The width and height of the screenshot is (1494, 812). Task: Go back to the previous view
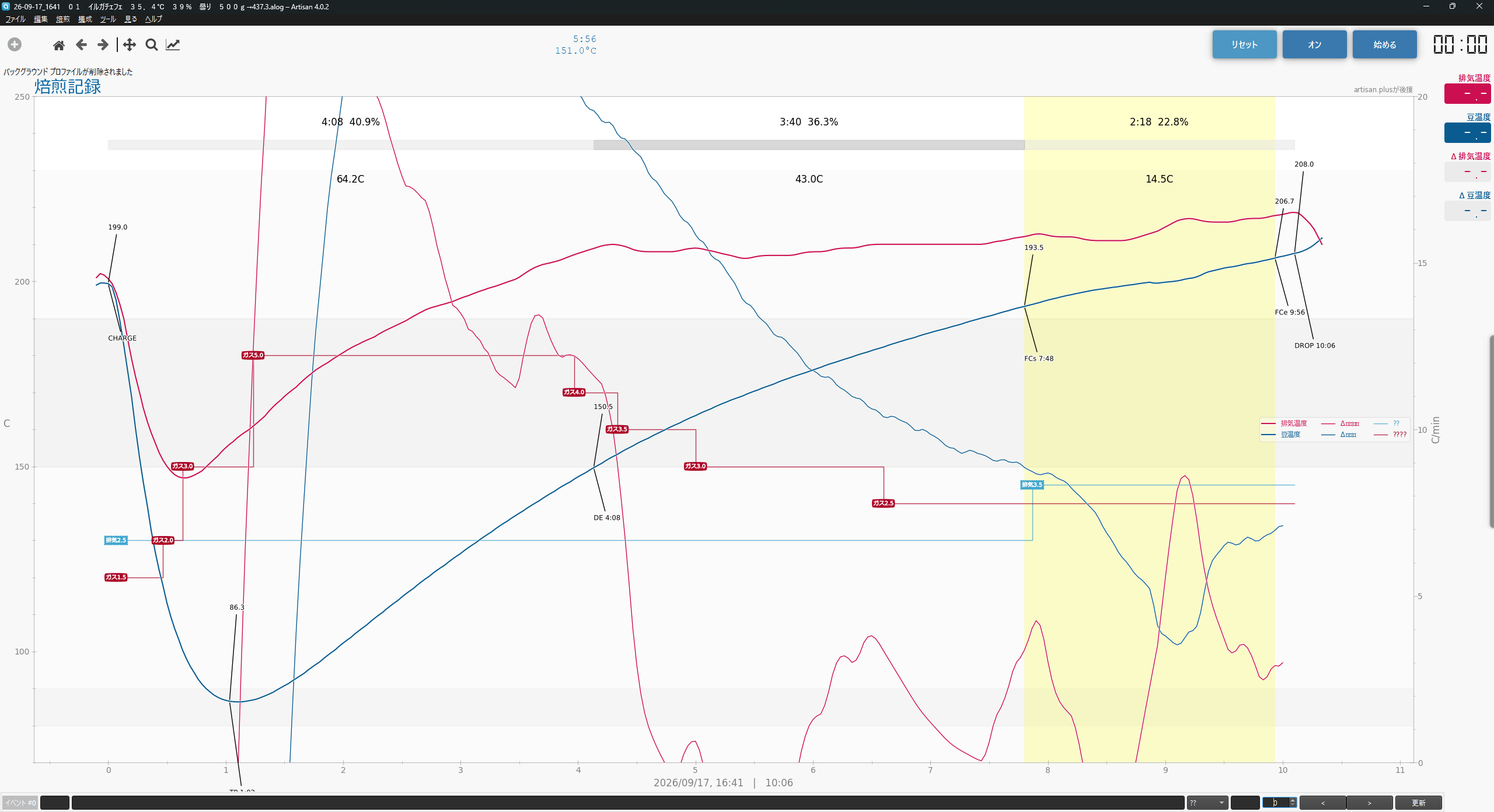[81, 45]
